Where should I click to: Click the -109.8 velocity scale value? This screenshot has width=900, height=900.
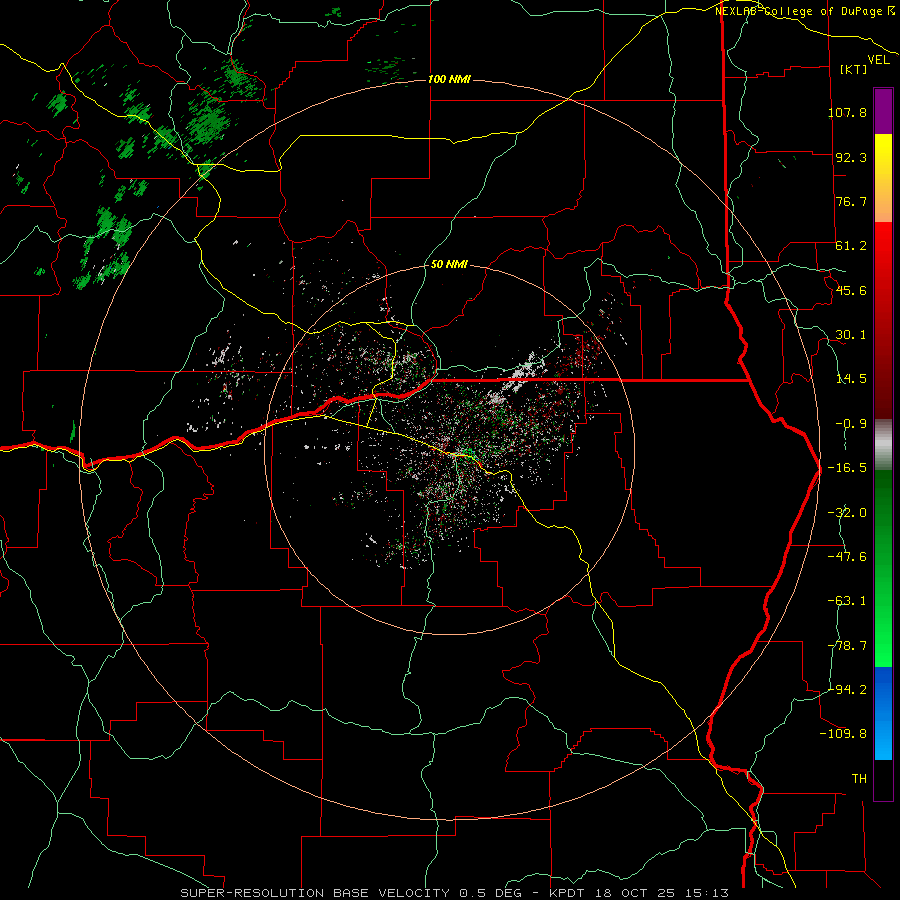843,734
